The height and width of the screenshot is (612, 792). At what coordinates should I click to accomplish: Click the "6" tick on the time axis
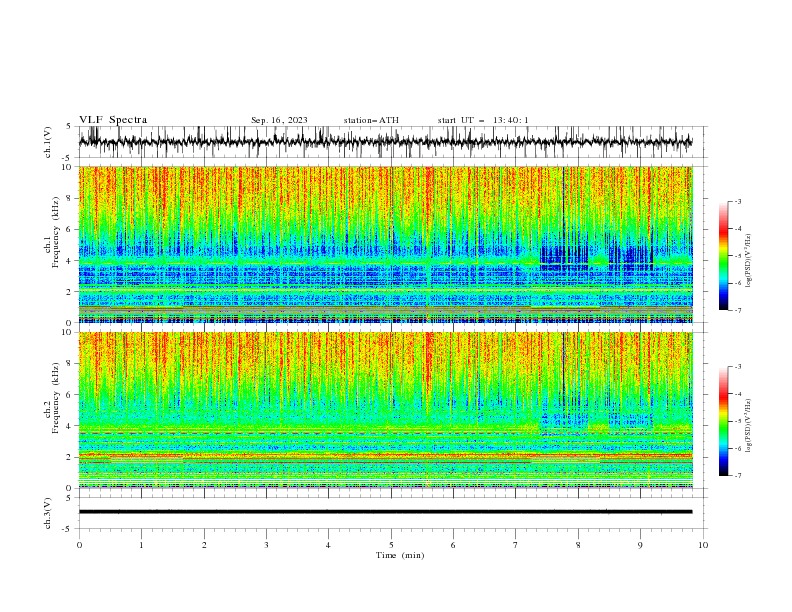[453, 545]
